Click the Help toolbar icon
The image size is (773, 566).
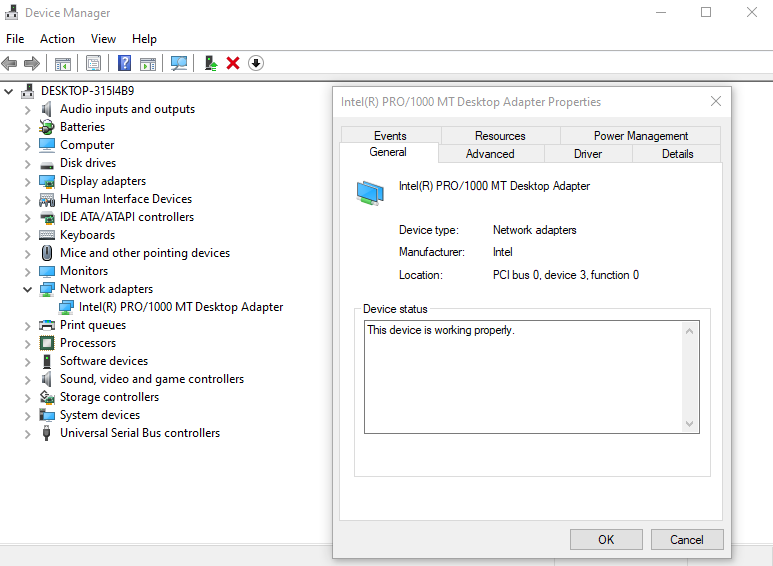124,63
